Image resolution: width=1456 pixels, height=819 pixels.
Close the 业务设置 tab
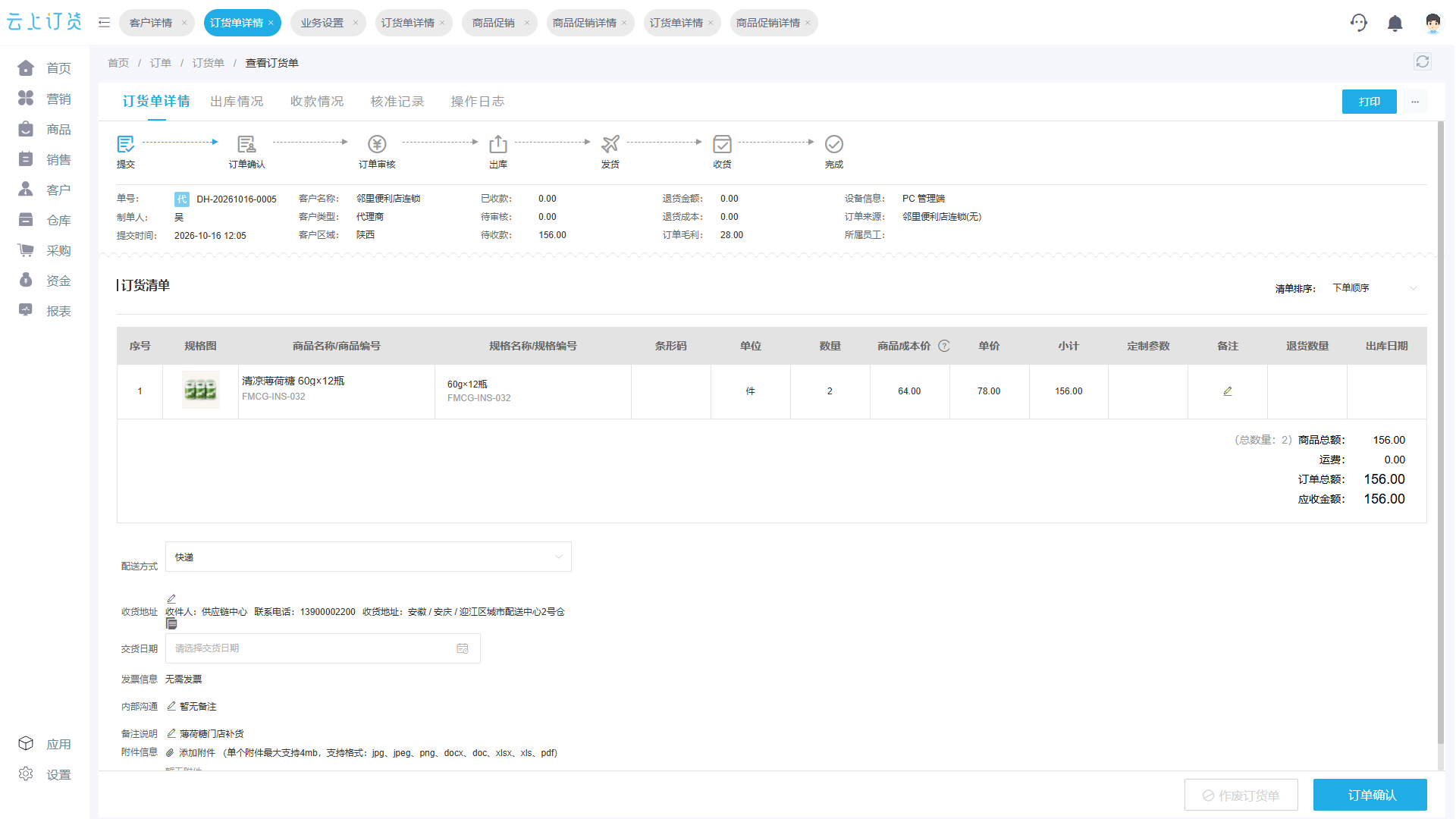(355, 23)
